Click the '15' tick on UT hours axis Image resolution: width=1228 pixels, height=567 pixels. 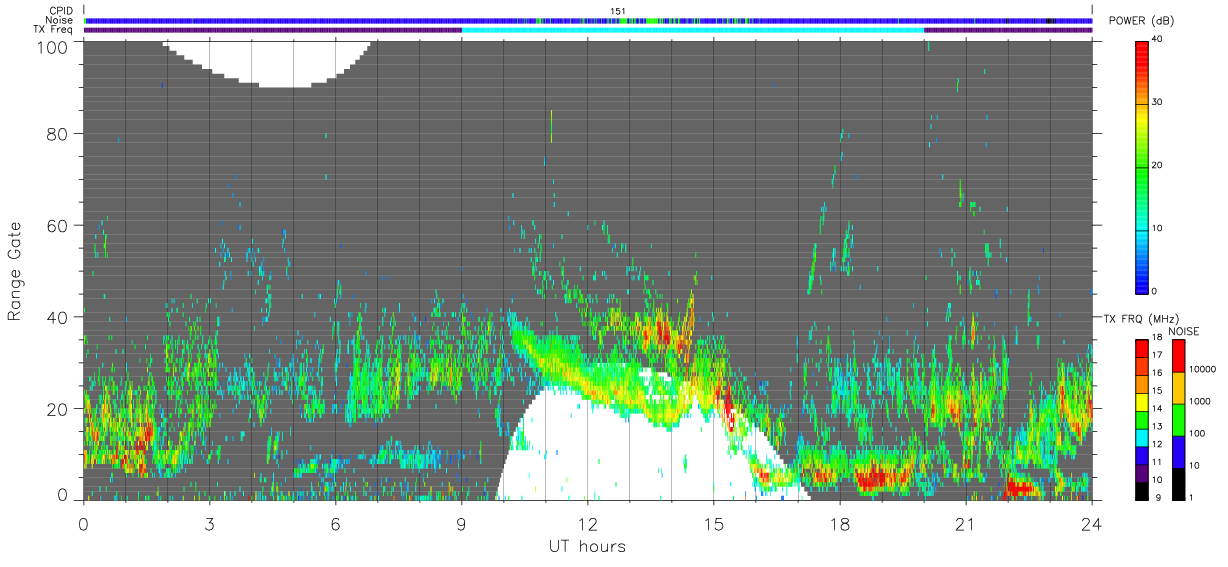tap(714, 524)
